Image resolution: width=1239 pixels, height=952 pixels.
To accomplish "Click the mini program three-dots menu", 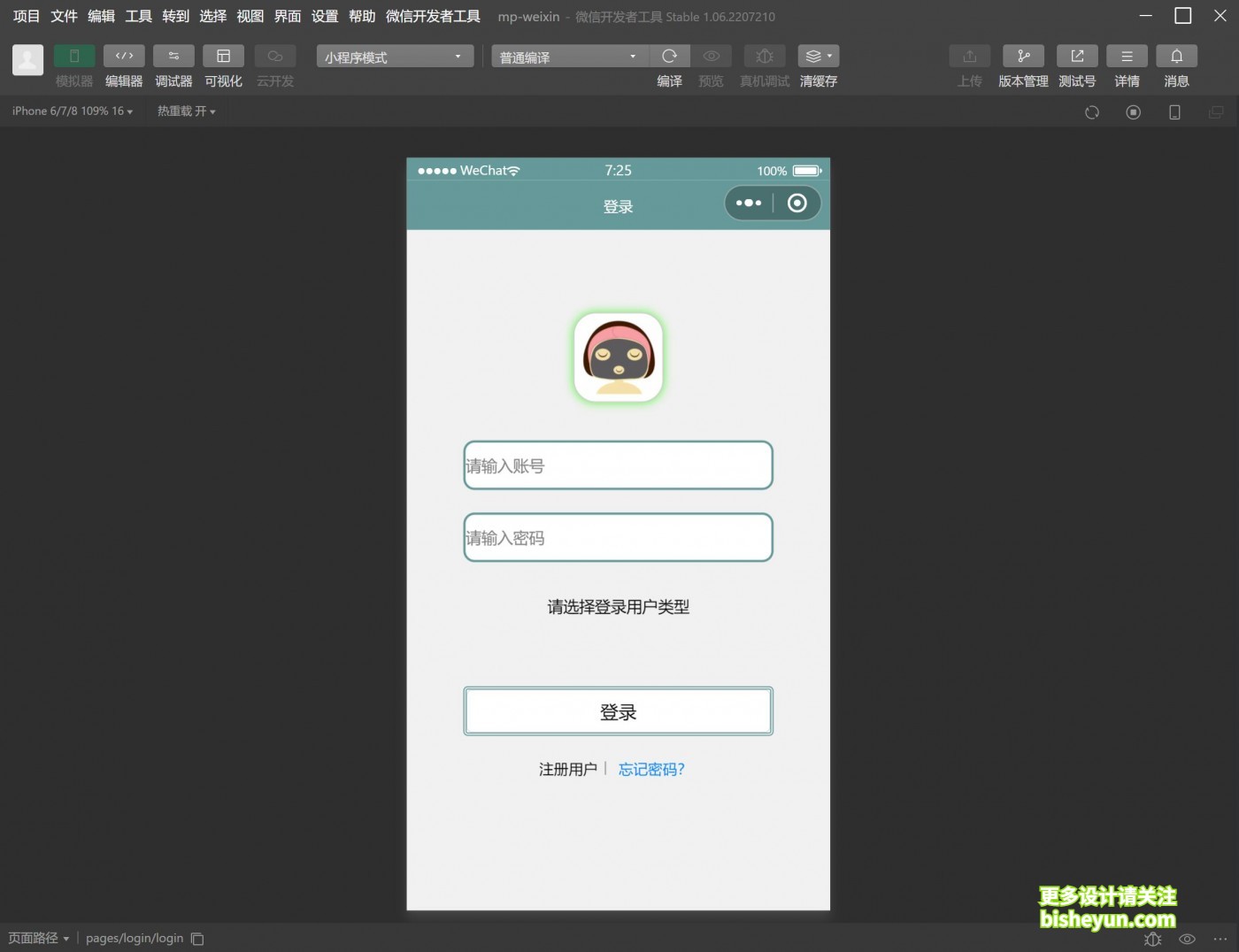I will click(749, 203).
